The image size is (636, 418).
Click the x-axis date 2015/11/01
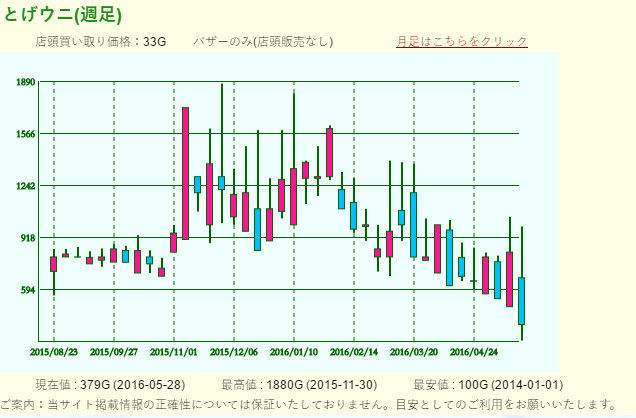coord(174,352)
